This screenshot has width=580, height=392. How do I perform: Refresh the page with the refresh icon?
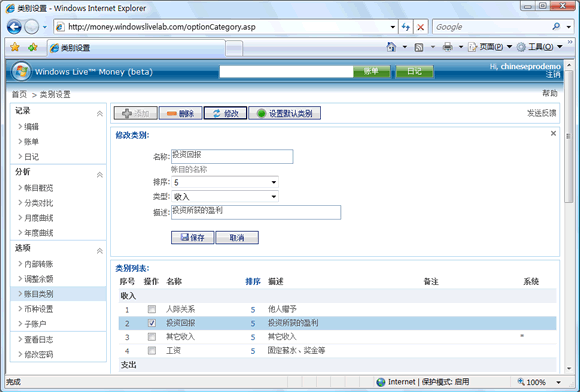click(406, 27)
